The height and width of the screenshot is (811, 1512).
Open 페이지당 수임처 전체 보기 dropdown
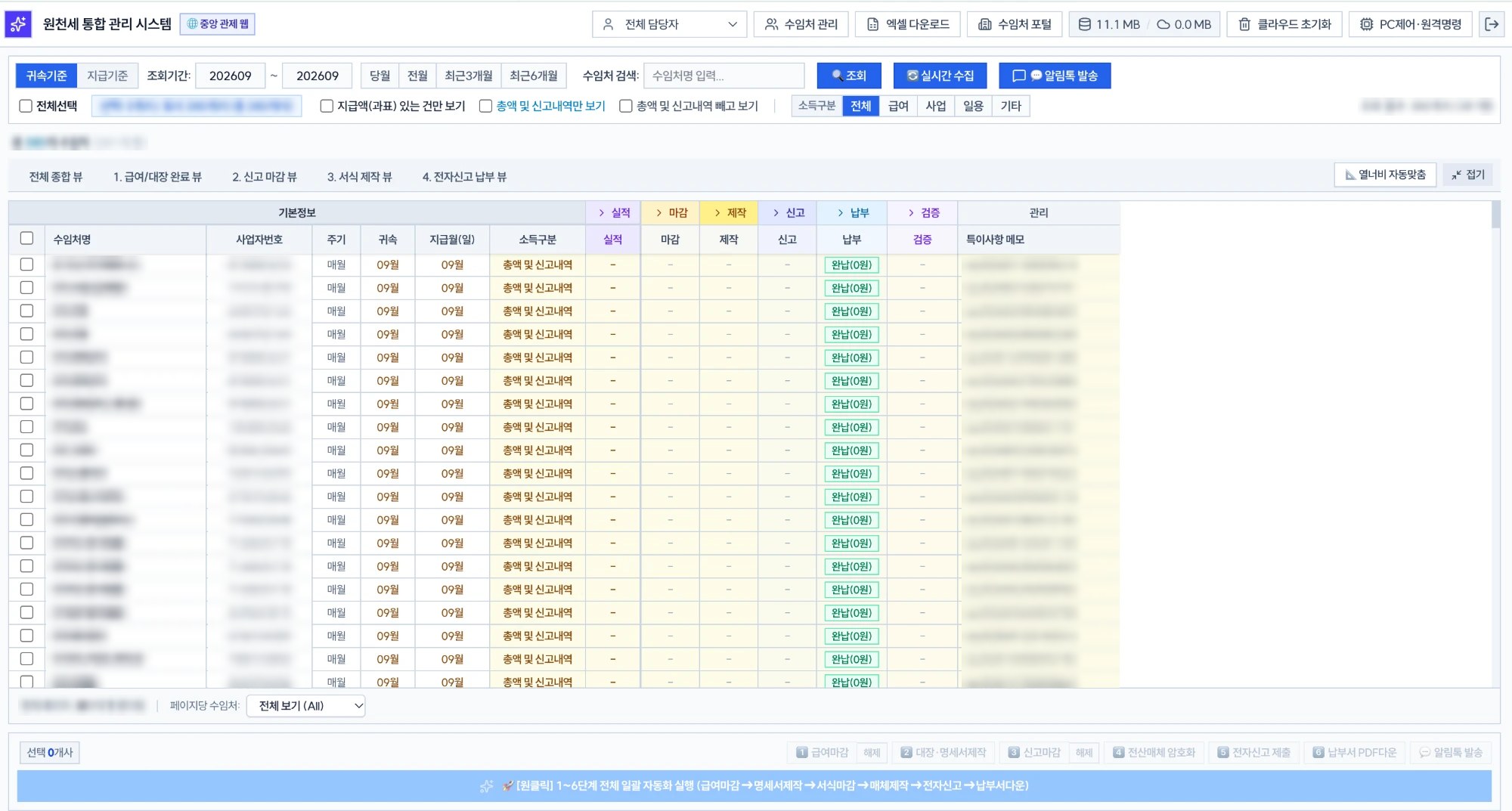(306, 706)
